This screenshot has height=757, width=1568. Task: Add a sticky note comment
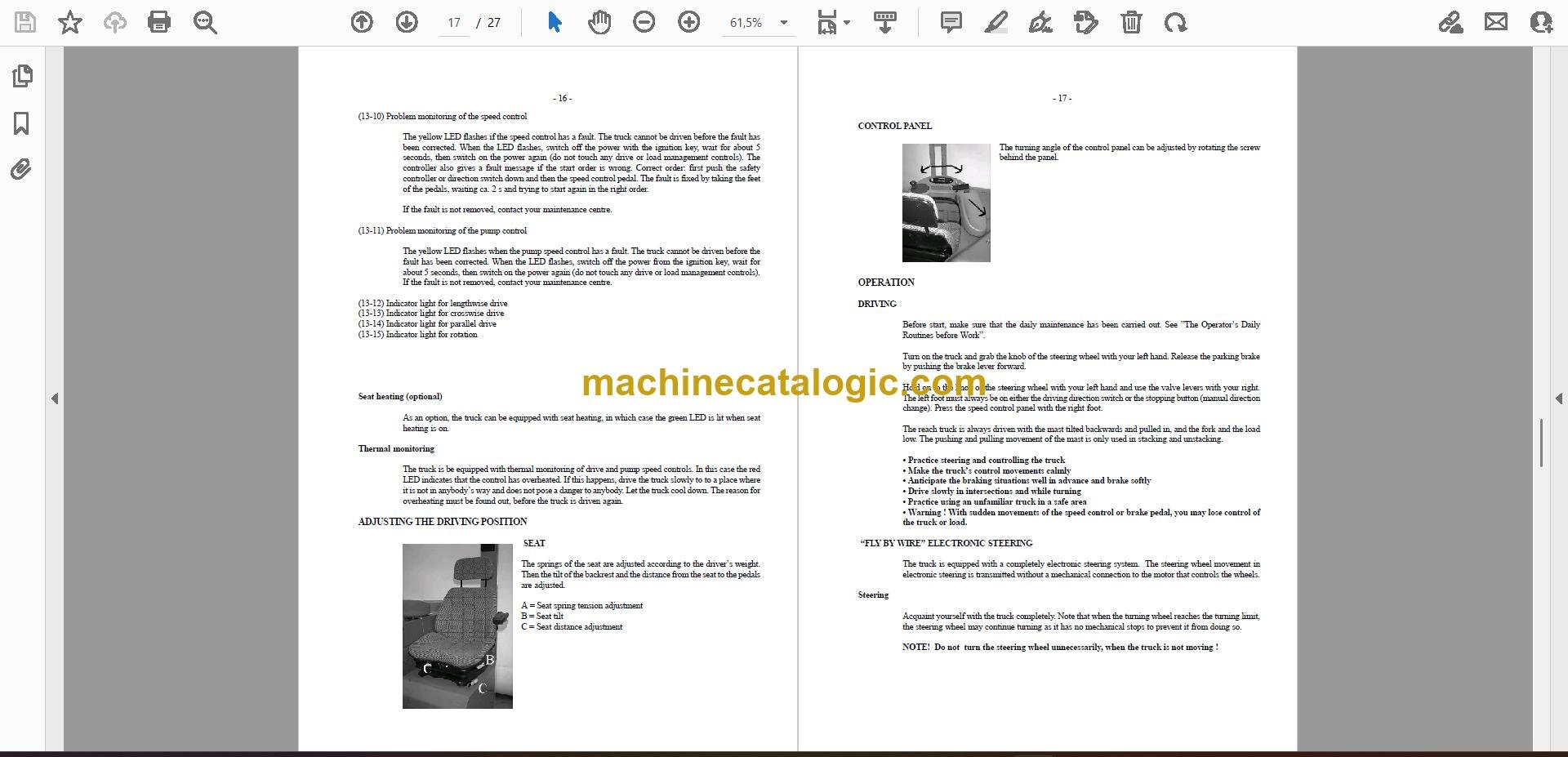951,22
